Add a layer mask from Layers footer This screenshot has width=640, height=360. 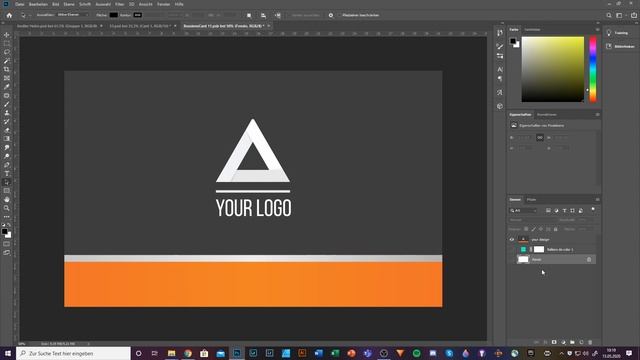(x=554, y=342)
